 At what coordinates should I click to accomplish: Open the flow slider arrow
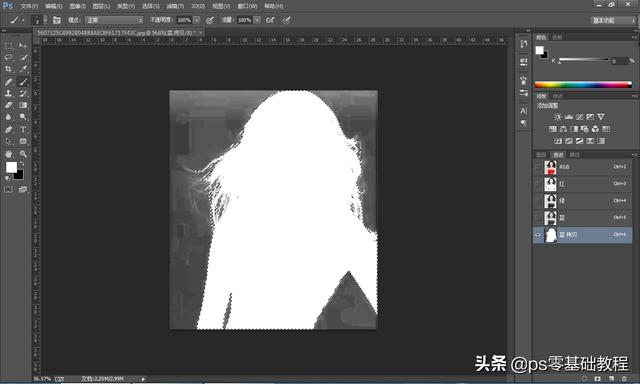coord(257,20)
